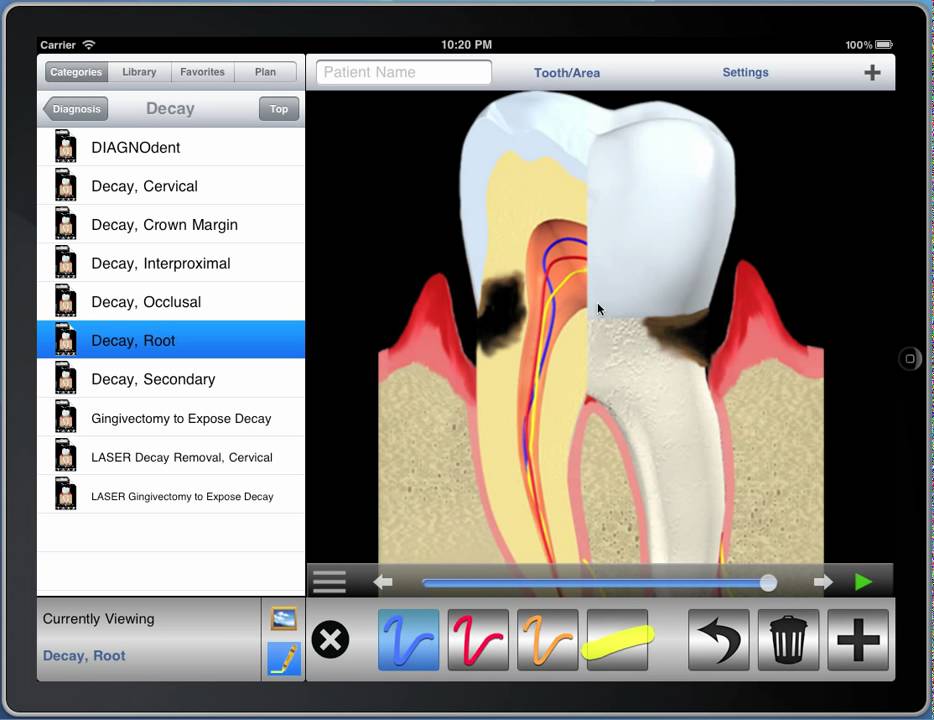Focus the Patient Name field

pos(404,72)
